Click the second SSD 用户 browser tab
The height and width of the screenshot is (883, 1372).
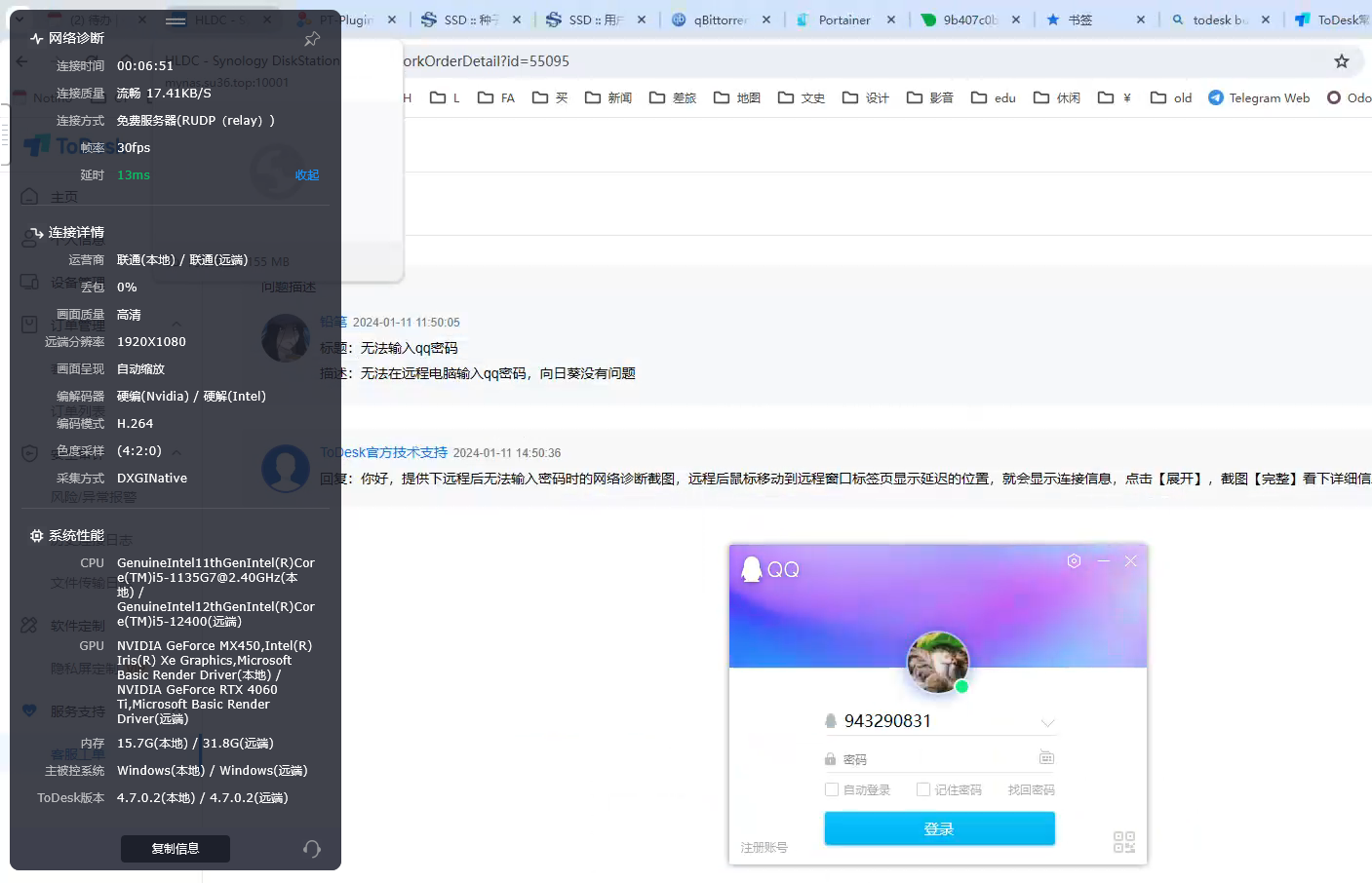coord(595,19)
